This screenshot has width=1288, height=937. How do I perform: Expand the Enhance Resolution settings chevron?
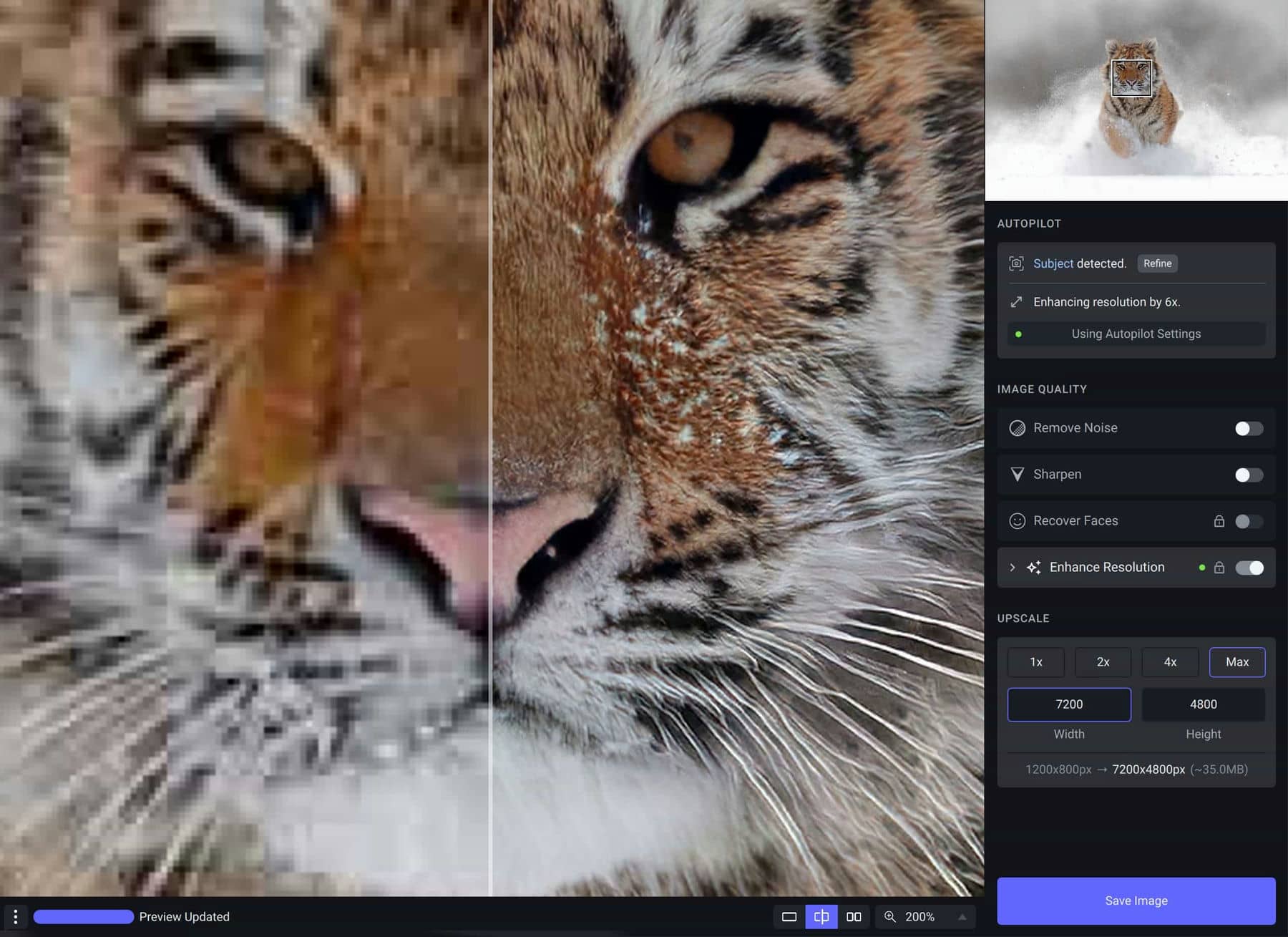tap(1013, 567)
